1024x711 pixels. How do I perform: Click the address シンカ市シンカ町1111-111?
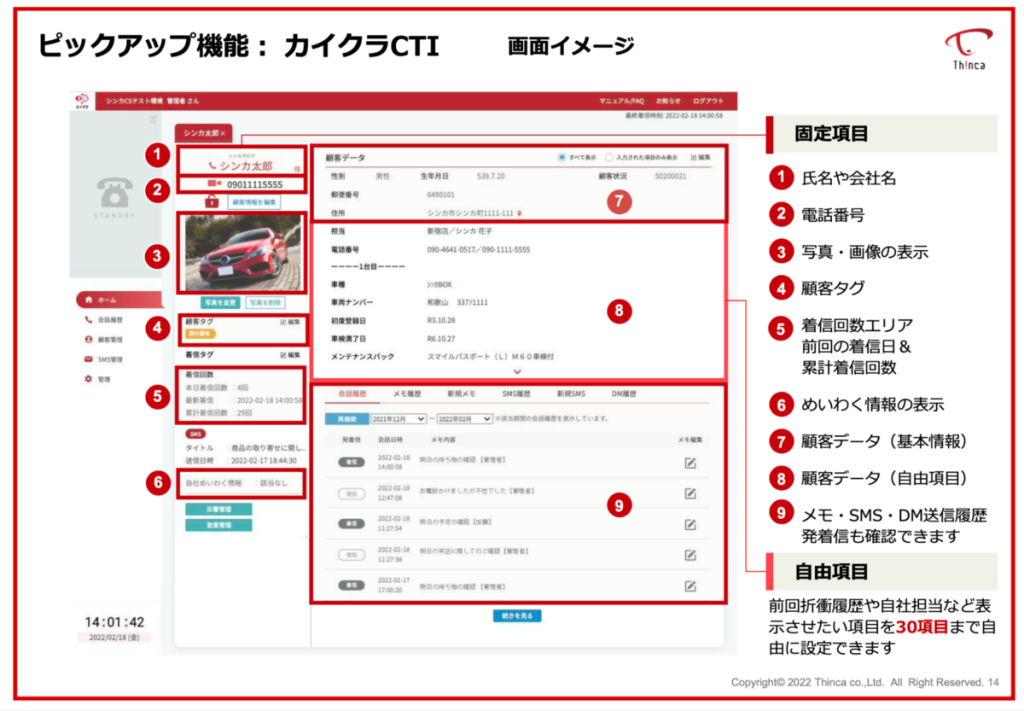point(470,213)
